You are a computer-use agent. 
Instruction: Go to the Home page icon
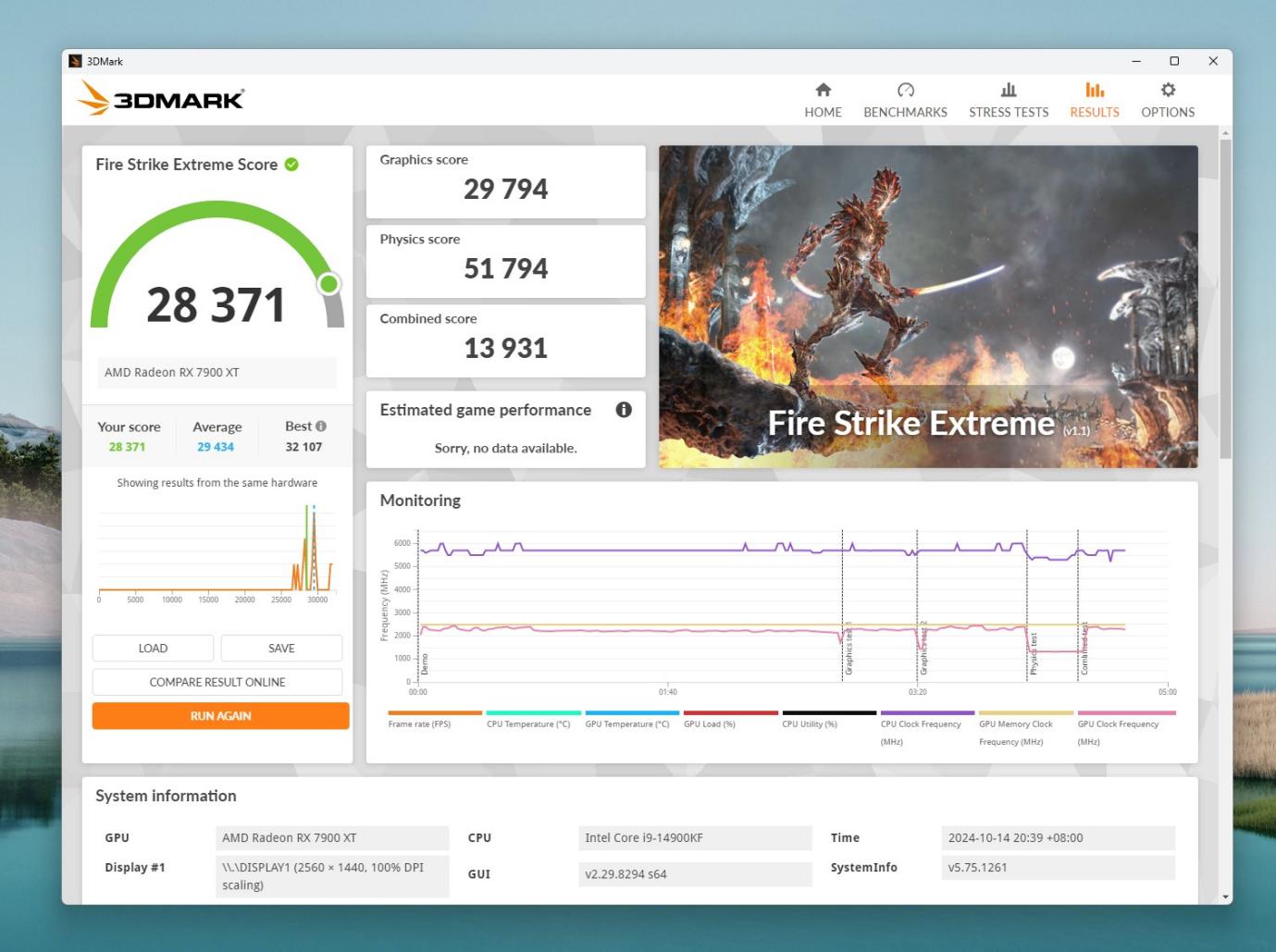point(823,90)
